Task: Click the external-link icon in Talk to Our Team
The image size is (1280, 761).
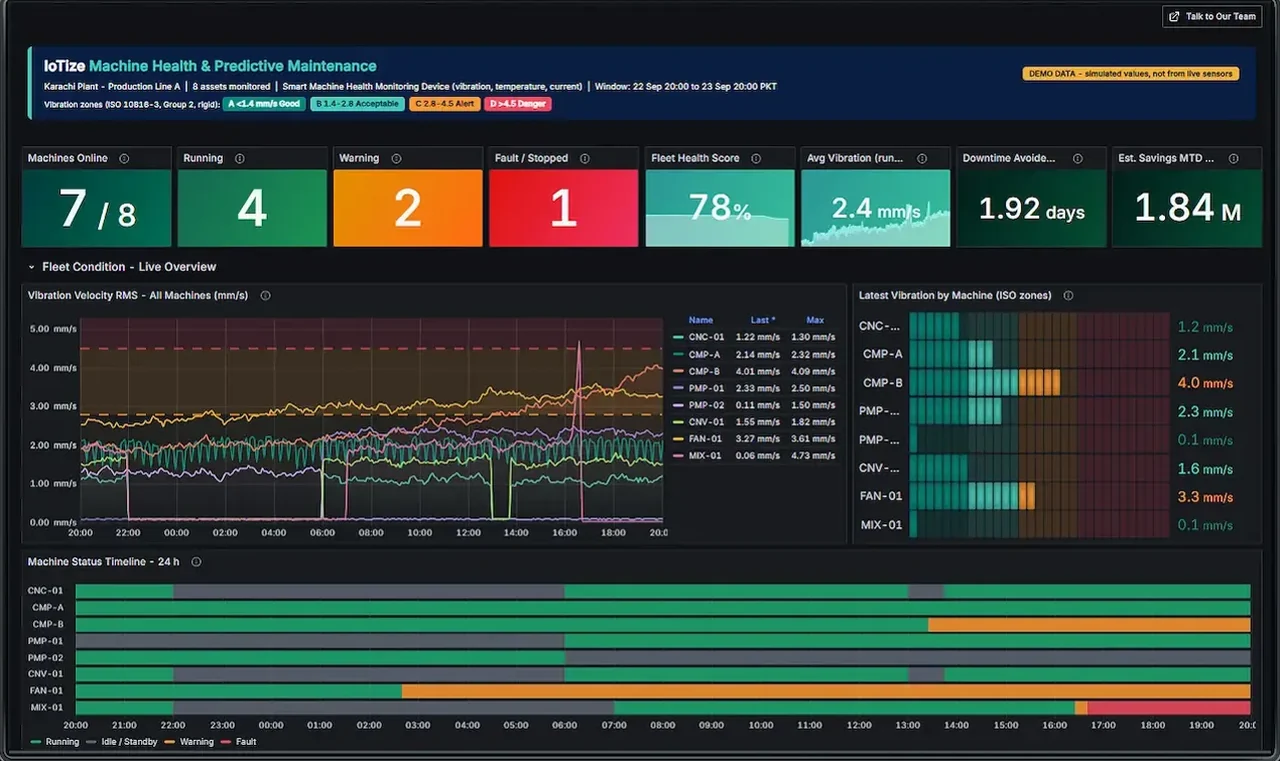Action: tap(1174, 16)
